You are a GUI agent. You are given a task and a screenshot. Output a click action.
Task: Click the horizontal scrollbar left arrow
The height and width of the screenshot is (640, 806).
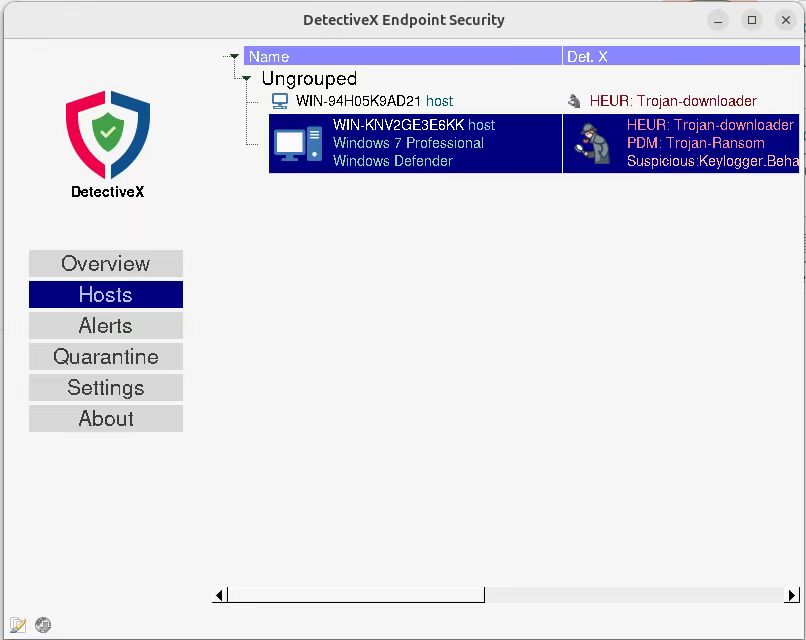(220, 595)
